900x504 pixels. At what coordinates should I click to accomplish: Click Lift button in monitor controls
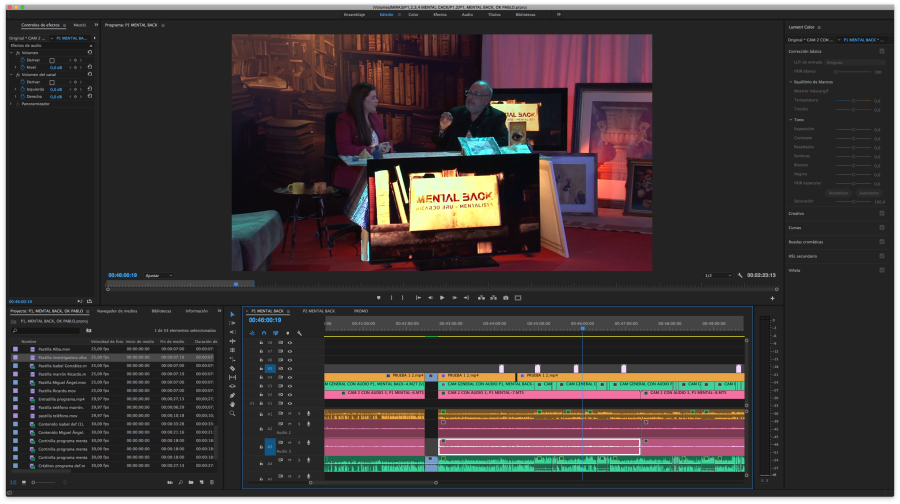coord(481,298)
